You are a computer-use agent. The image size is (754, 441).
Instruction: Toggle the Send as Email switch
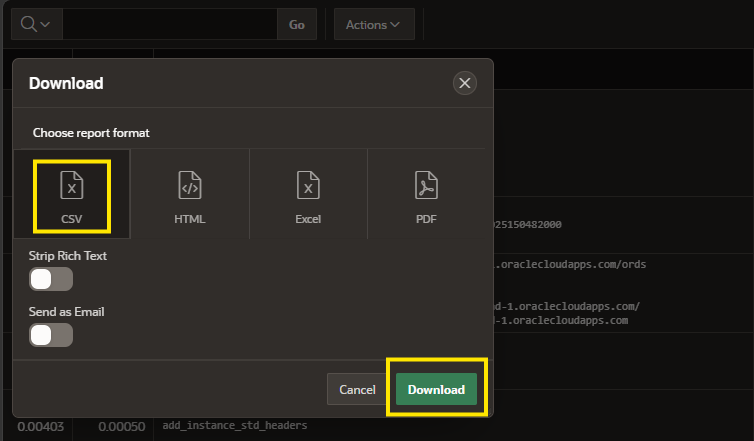tap(51, 335)
